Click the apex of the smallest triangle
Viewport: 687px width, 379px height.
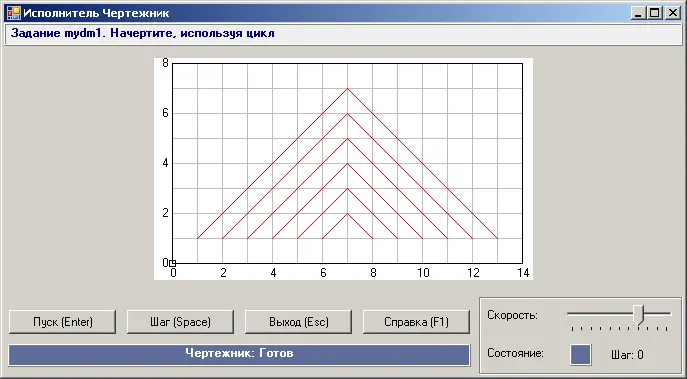[347, 214]
